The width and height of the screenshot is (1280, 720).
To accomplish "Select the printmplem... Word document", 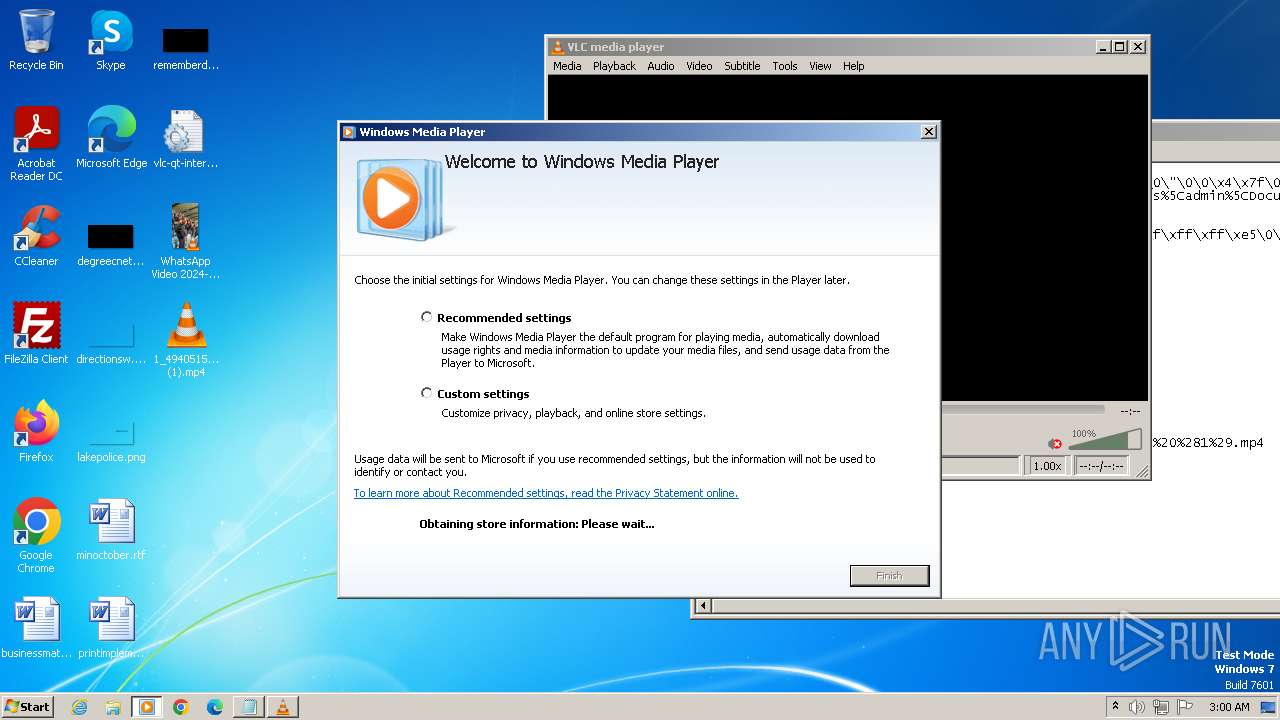I will click(110, 628).
